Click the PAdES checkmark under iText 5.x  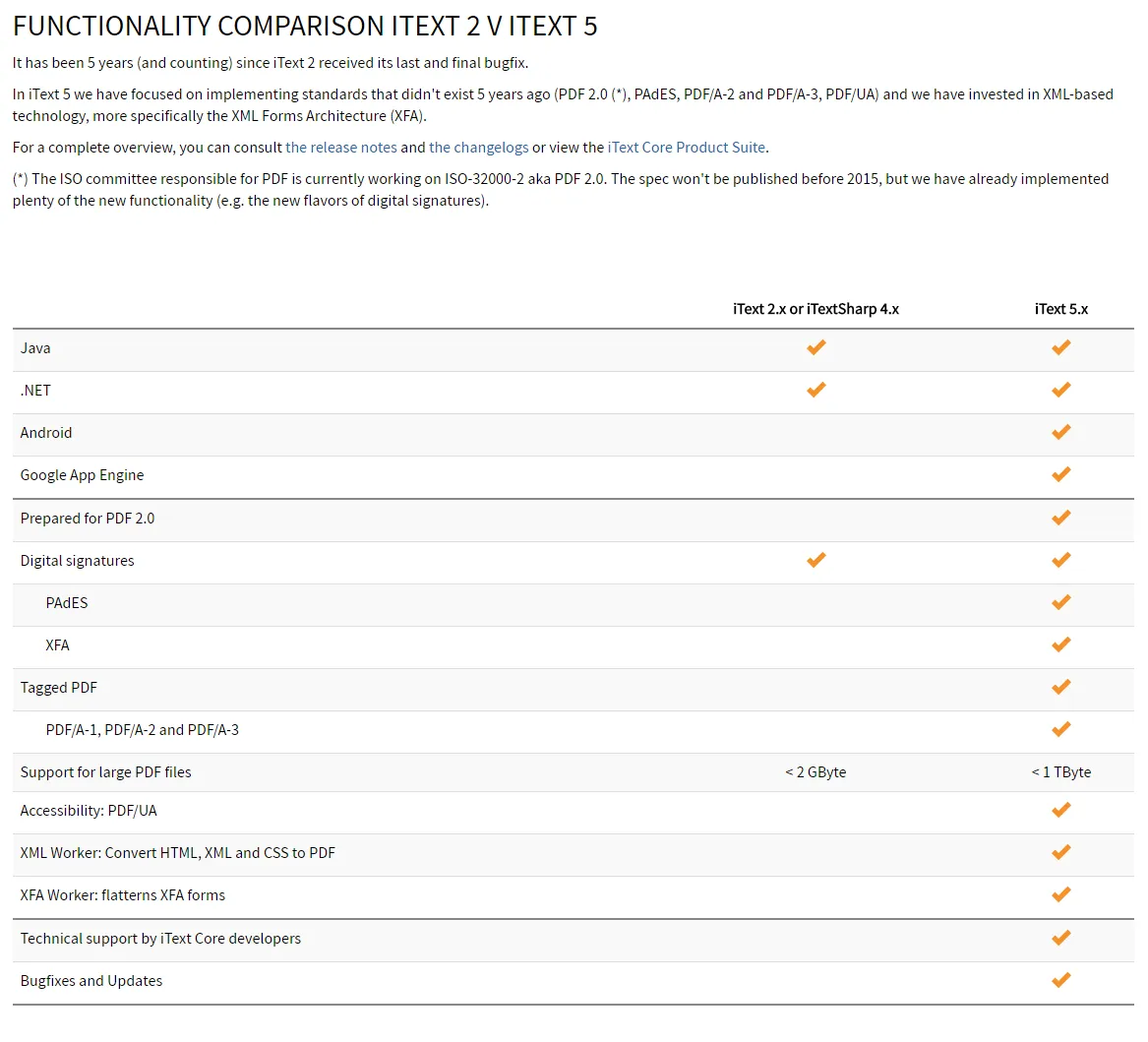coord(1060,602)
